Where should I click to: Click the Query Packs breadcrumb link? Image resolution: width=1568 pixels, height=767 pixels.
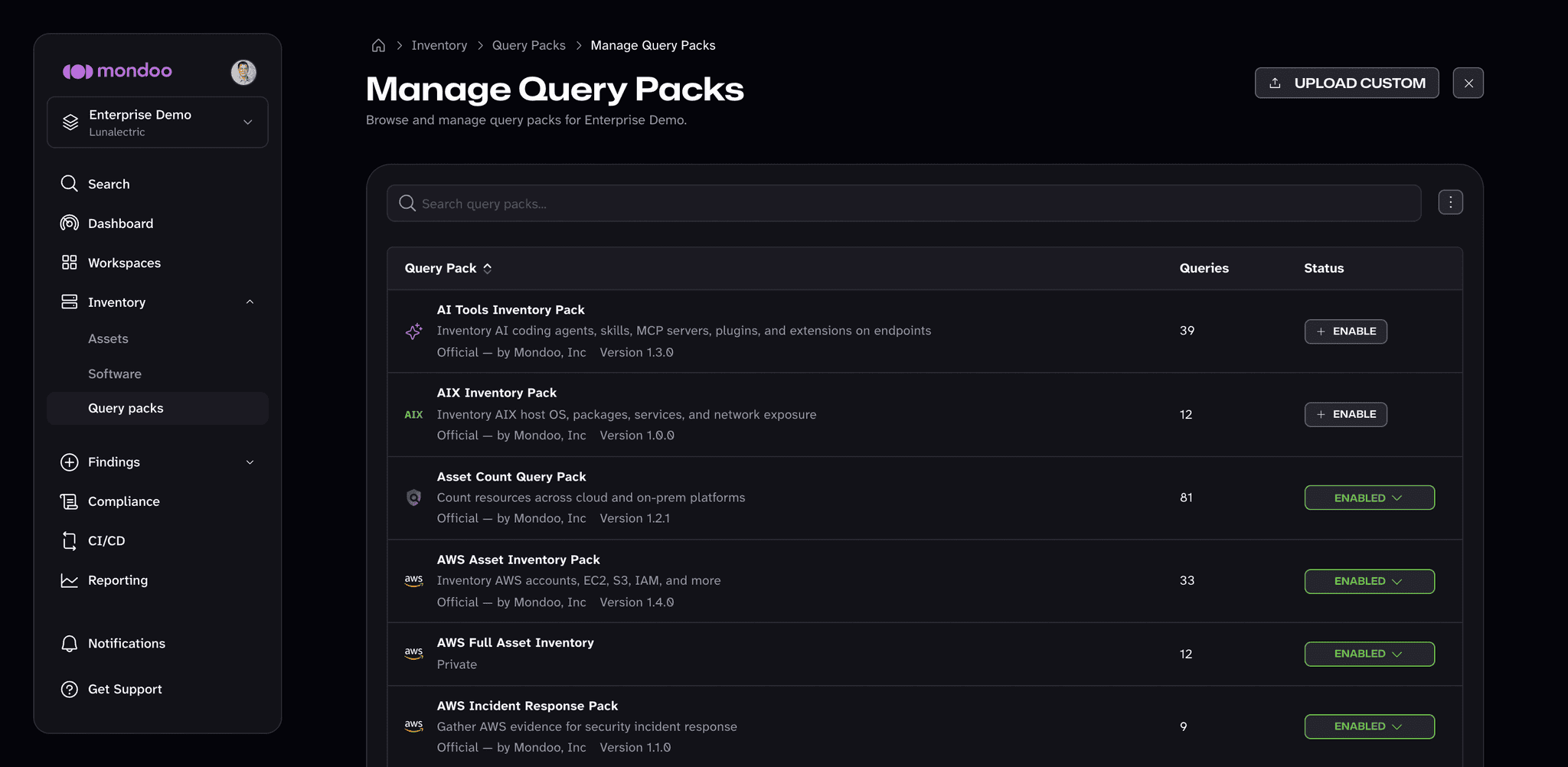(x=528, y=45)
